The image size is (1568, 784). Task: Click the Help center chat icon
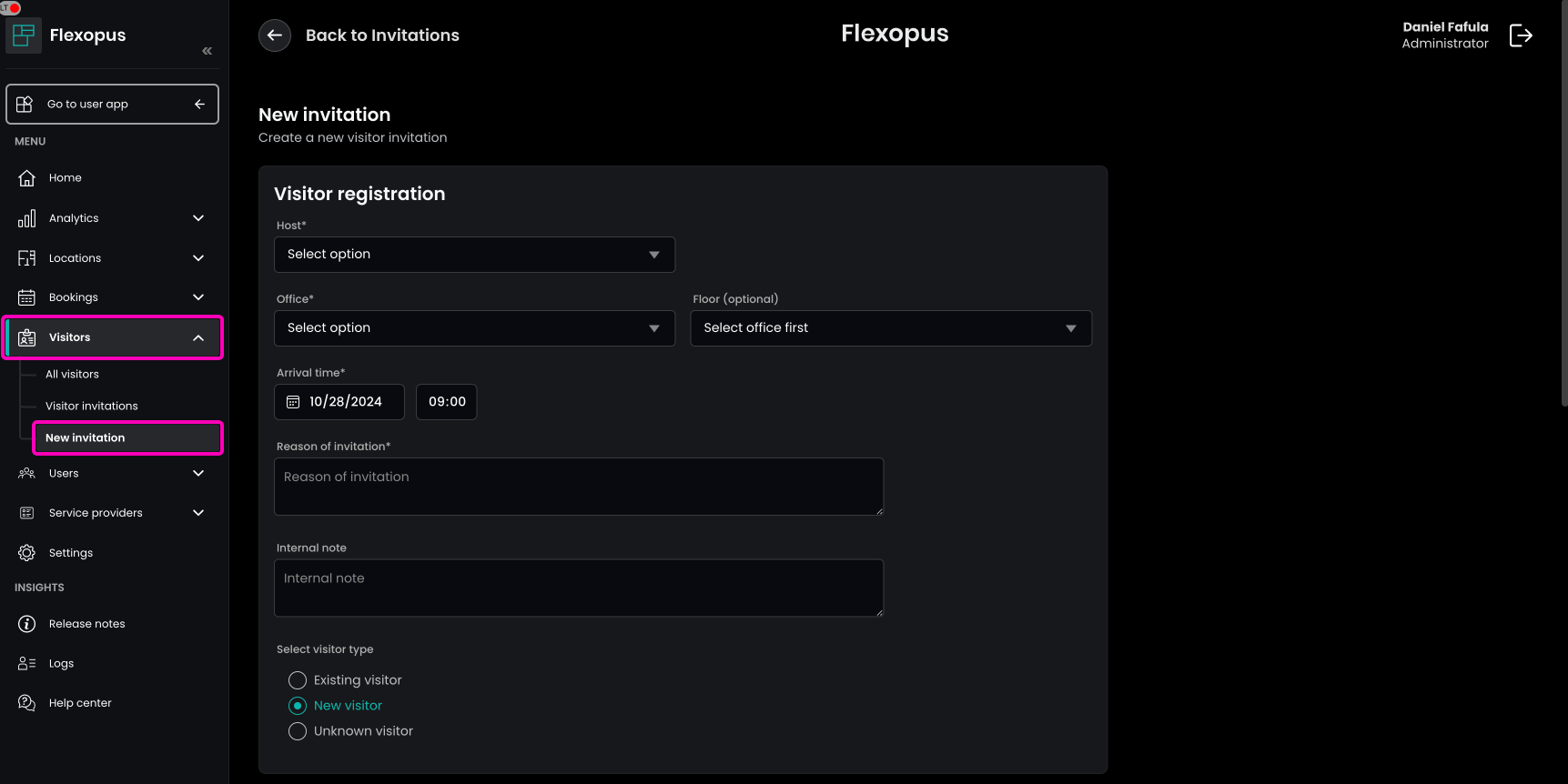pyautogui.click(x=27, y=703)
